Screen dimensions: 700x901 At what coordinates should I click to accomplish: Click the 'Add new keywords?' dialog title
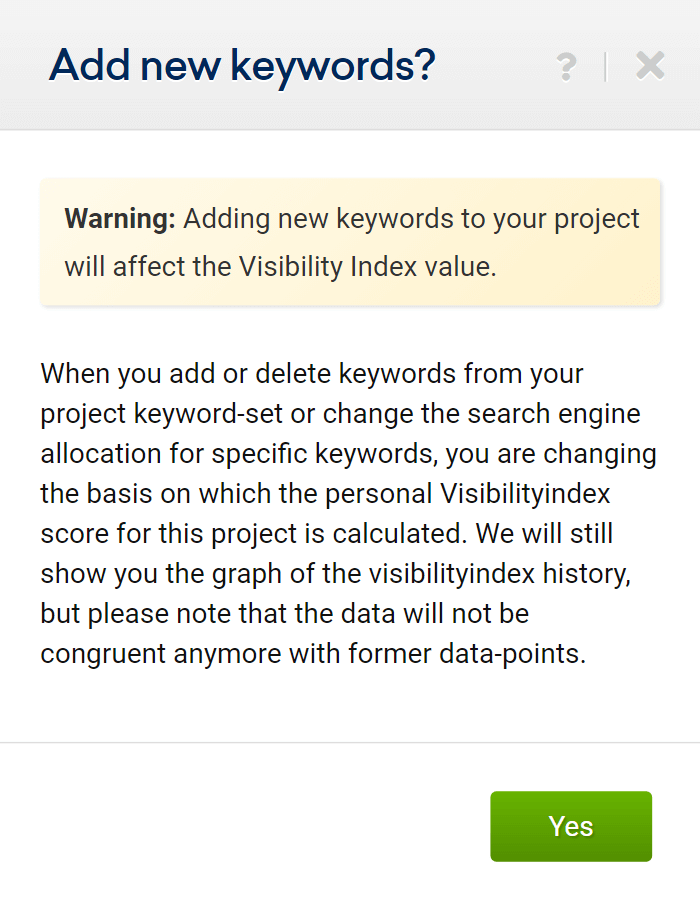point(242,66)
